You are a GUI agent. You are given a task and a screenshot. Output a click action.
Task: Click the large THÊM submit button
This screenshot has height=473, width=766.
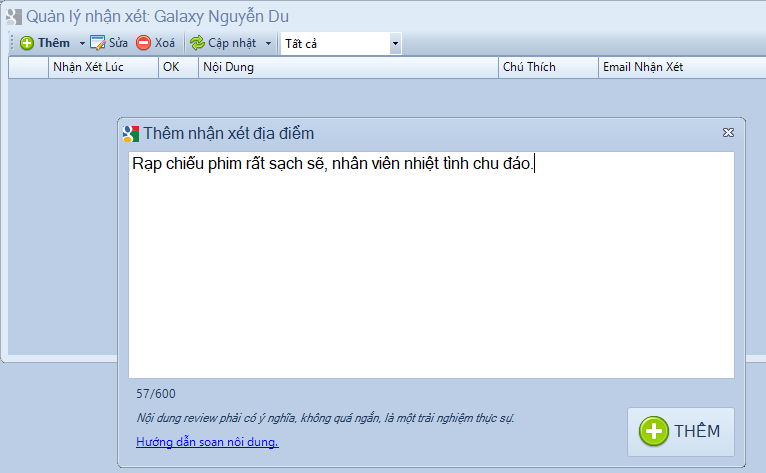681,432
